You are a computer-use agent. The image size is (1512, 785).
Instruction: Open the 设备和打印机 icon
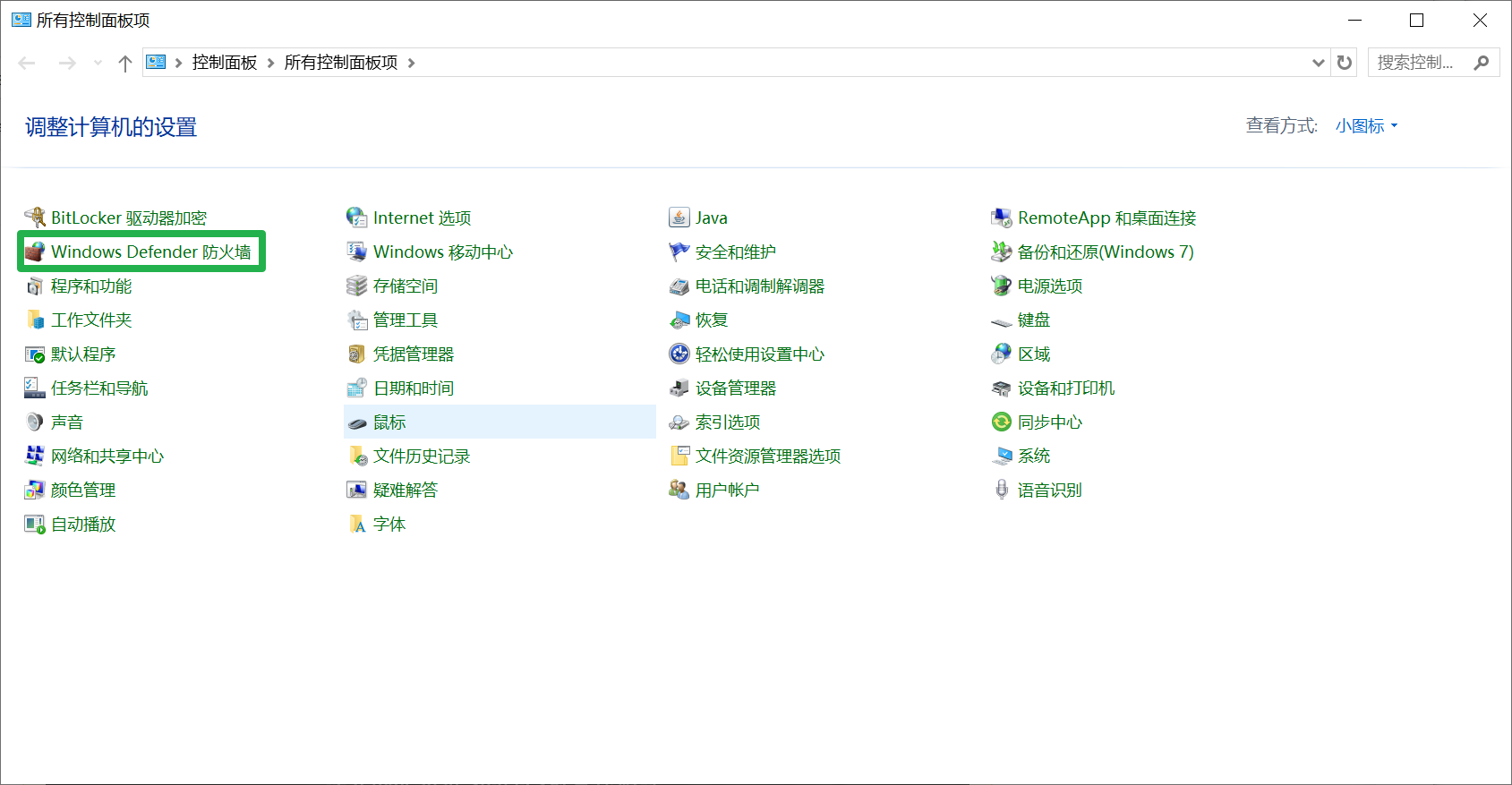[x=1002, y=388]
